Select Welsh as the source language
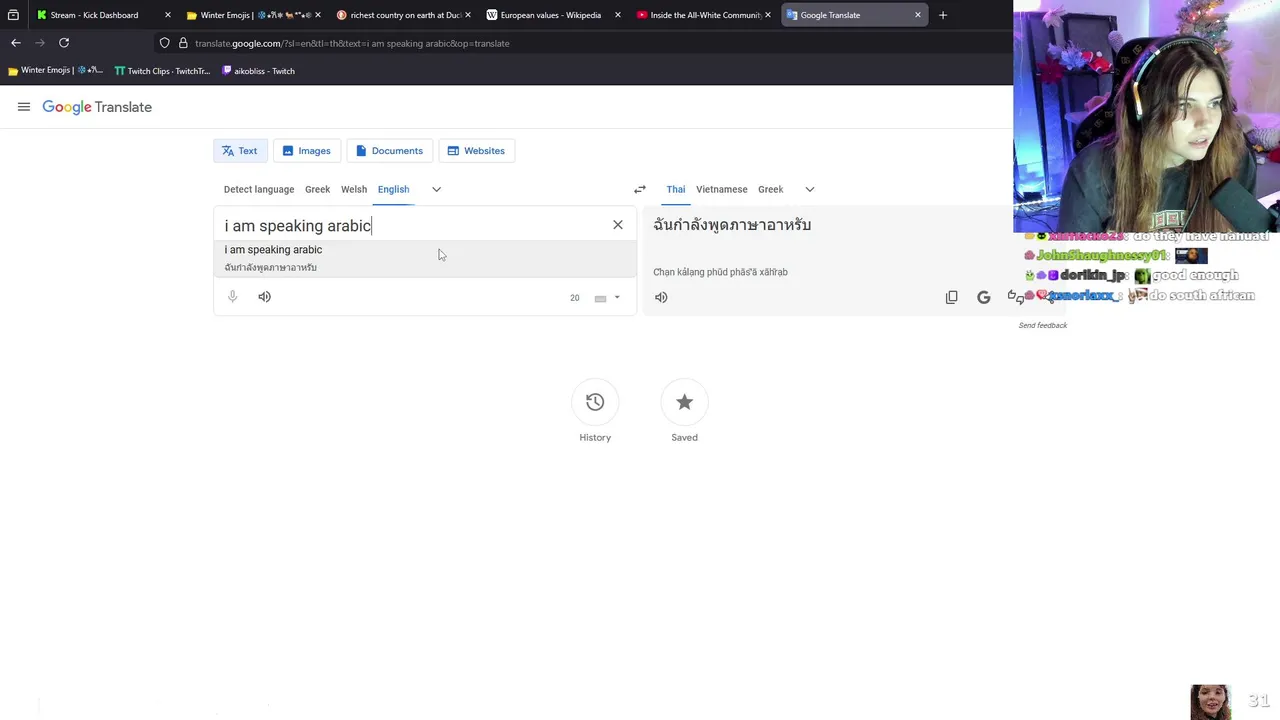This screenshot has width=1280, height=720. pyautogui.click(x=354, y=189)
